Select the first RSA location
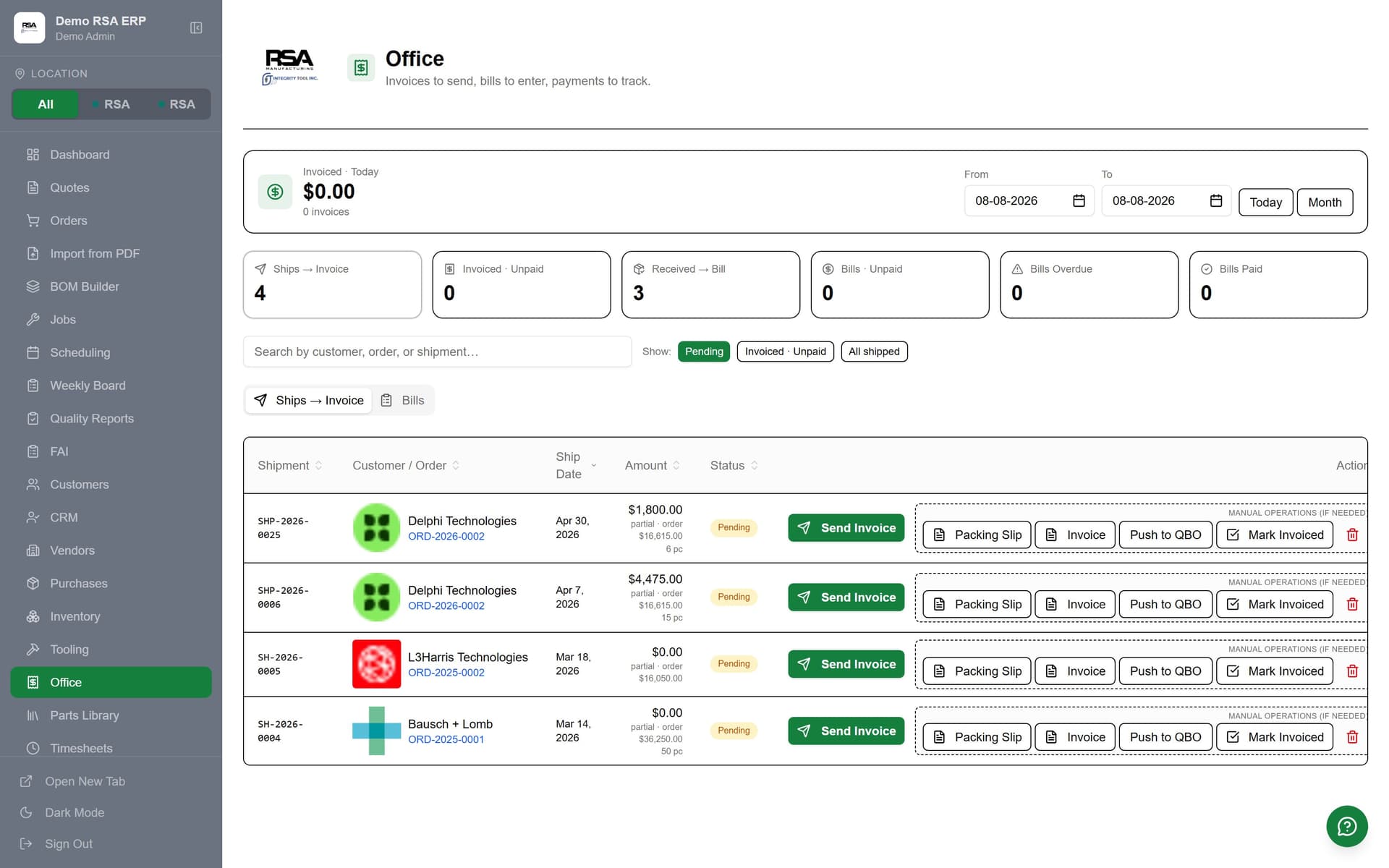The width and height of the screenshot is (1389, 868). click(111, 104)
